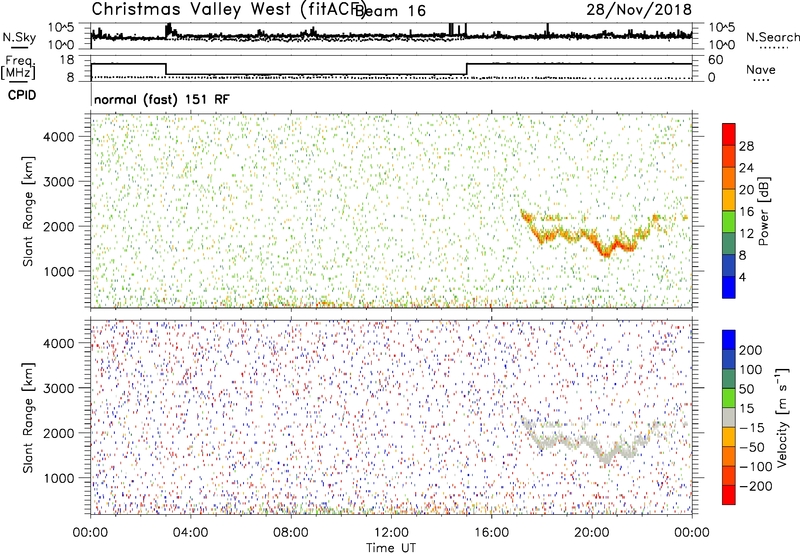Click the light green 12-16 dB power swatch
This screenshot has width=800, height=554.
click(729, 222)
